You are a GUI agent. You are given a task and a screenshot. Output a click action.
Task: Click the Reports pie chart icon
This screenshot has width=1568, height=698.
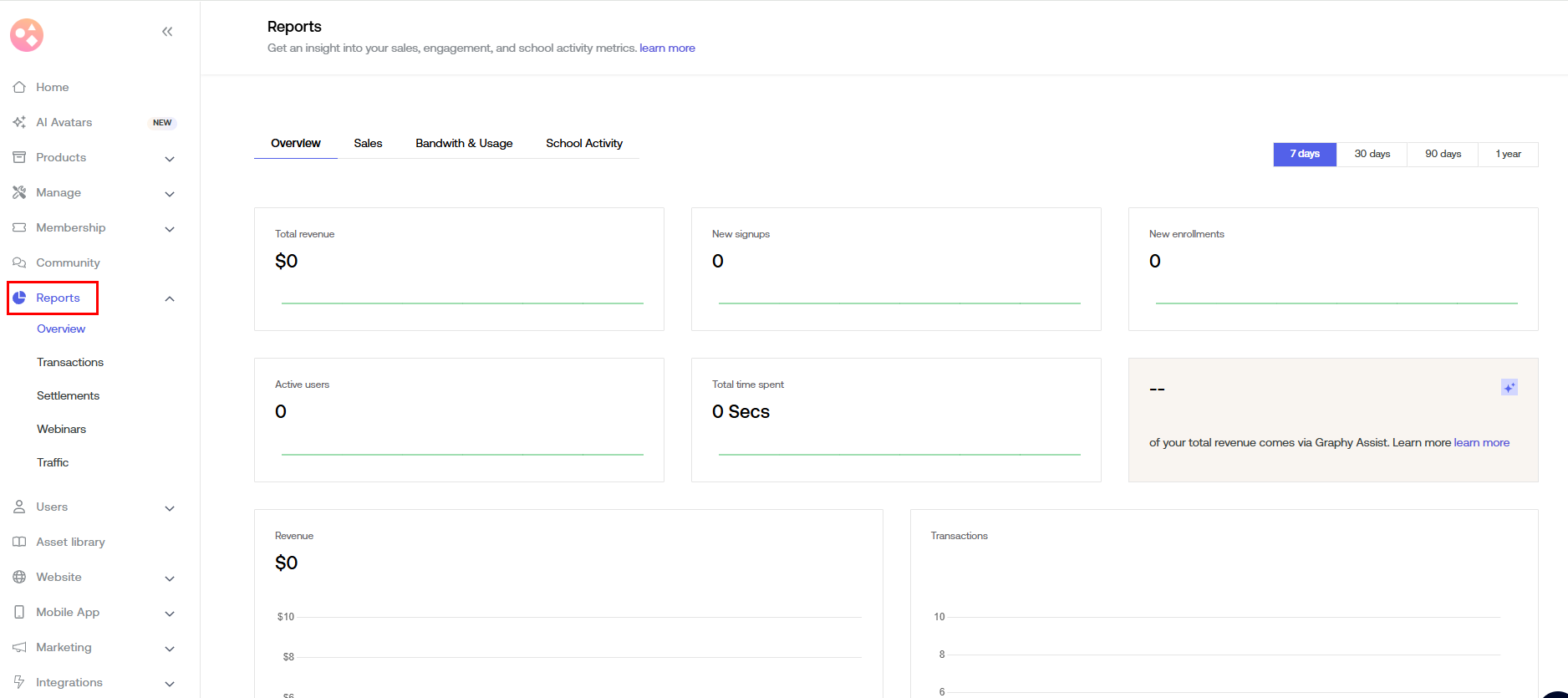pyautogui.click(x=19, y=298)
